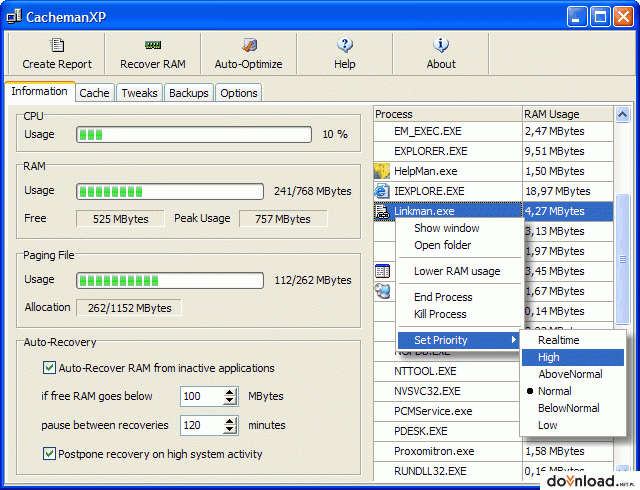Increase the free RAM threshold value
The image size is (640, 490).
230,392
